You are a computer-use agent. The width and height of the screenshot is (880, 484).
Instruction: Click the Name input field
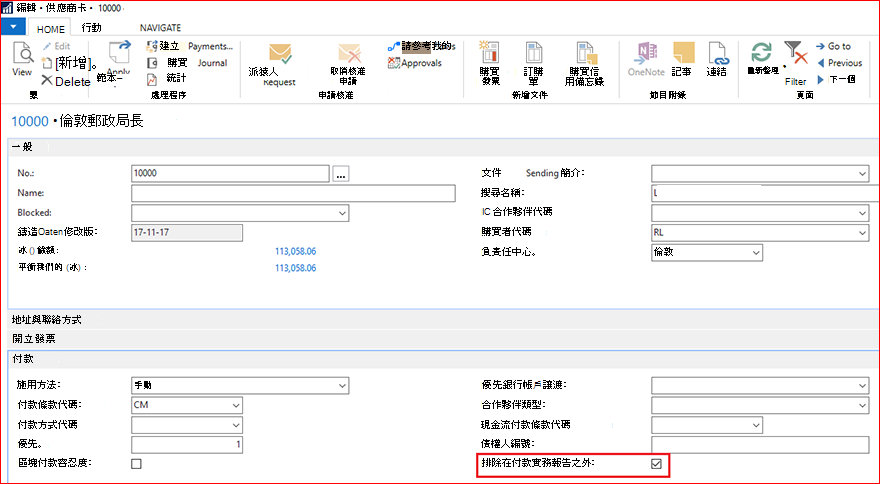click(x=293, y=193)
